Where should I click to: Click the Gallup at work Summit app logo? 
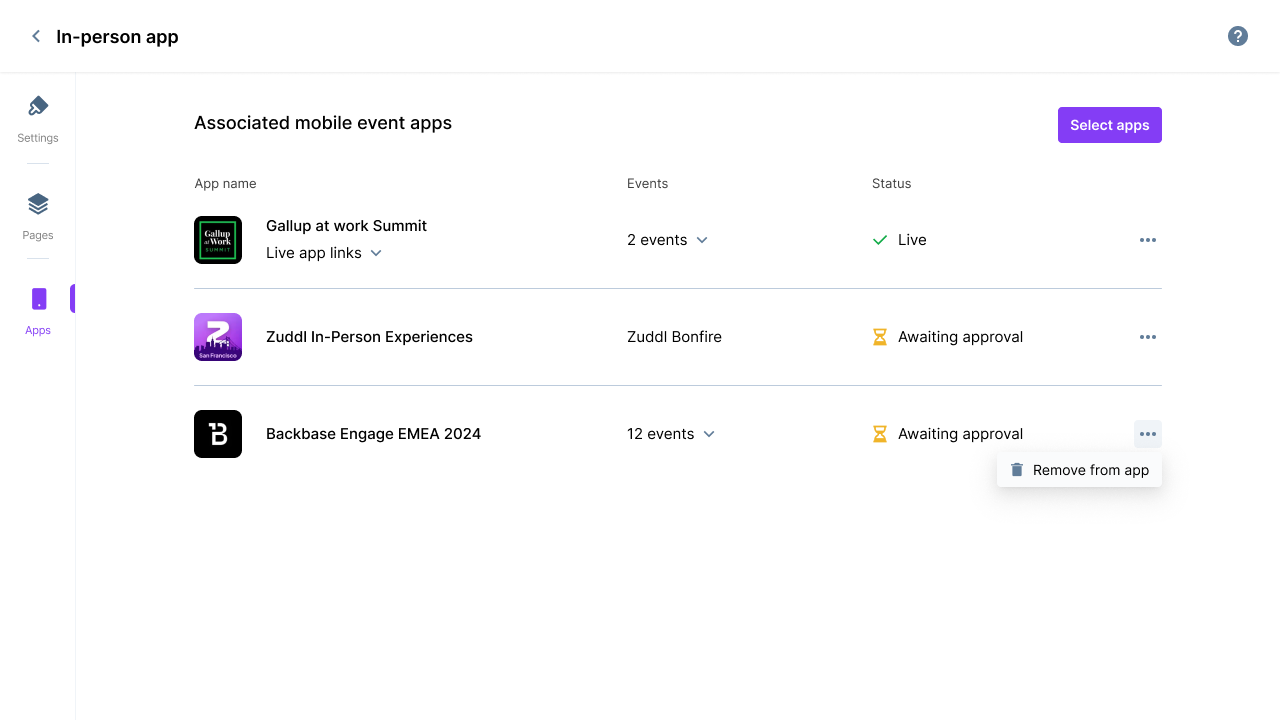coord(218,240)
